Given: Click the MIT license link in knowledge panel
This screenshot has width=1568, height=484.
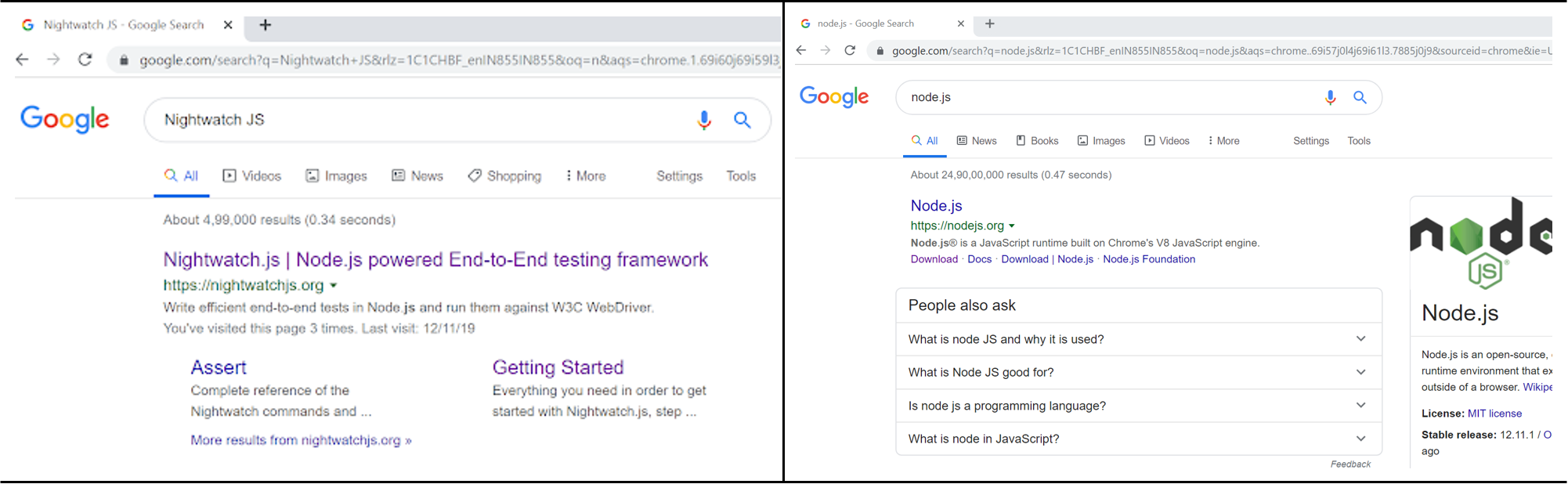Looking at the screenshot, I should (x=1494, y=413).
